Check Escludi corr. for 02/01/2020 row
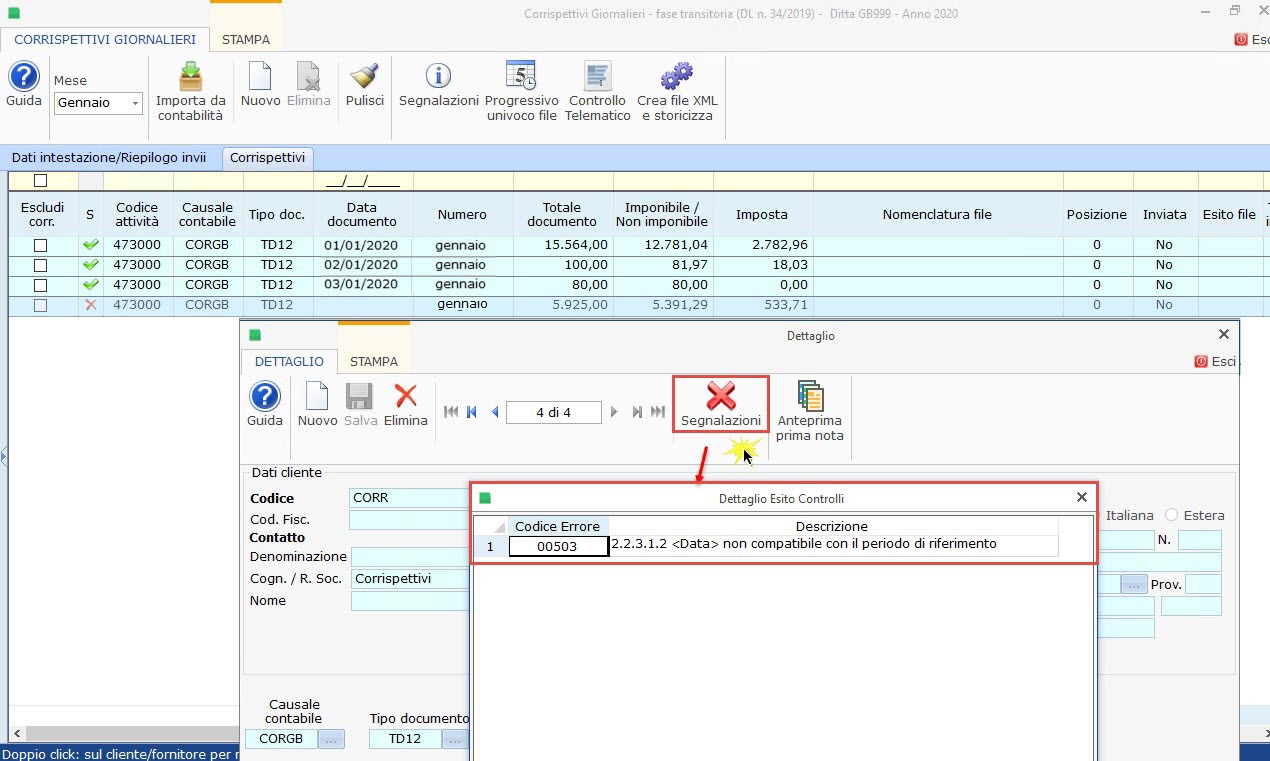Image resolution: width=1270 pixels, height=761 pixels. pos(41,265)
